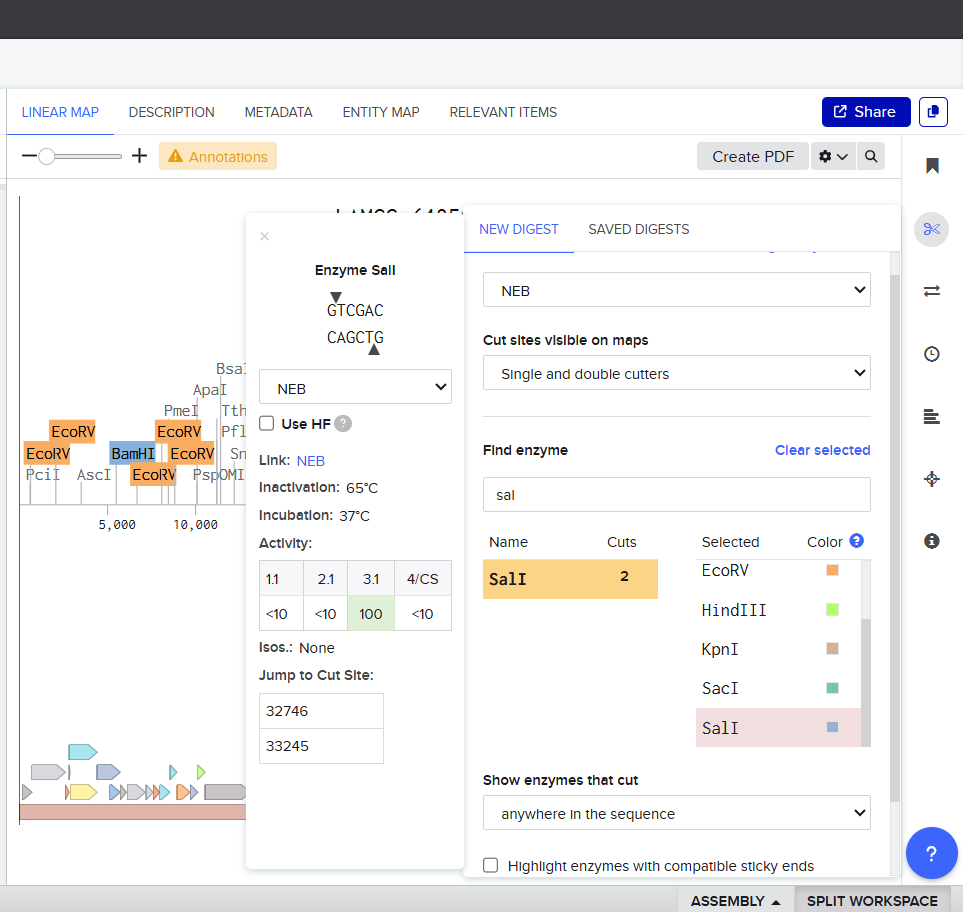
Task: Click the Clear selected link
Action: point(822,450)
